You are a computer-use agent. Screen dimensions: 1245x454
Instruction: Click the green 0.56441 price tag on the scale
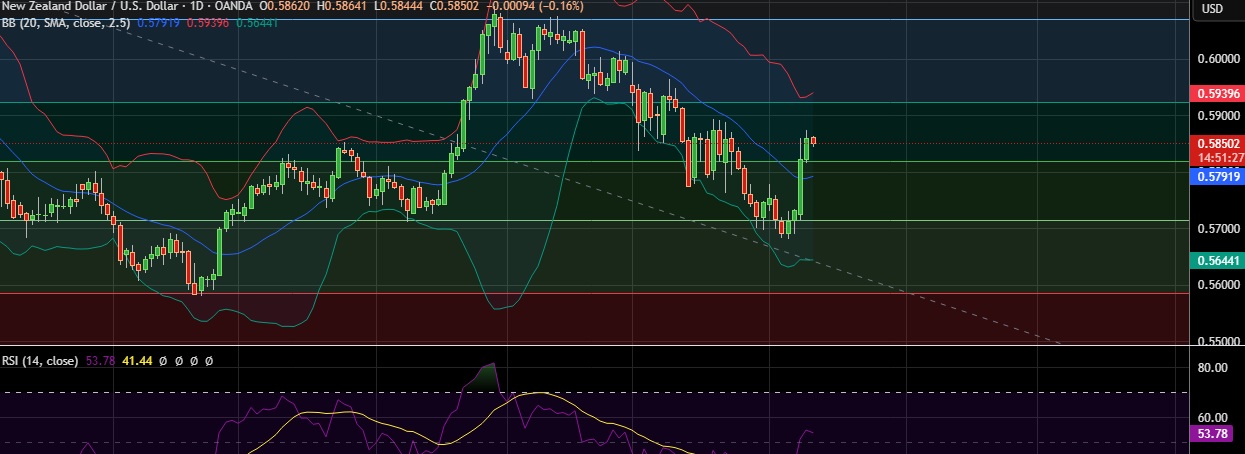1219,260
